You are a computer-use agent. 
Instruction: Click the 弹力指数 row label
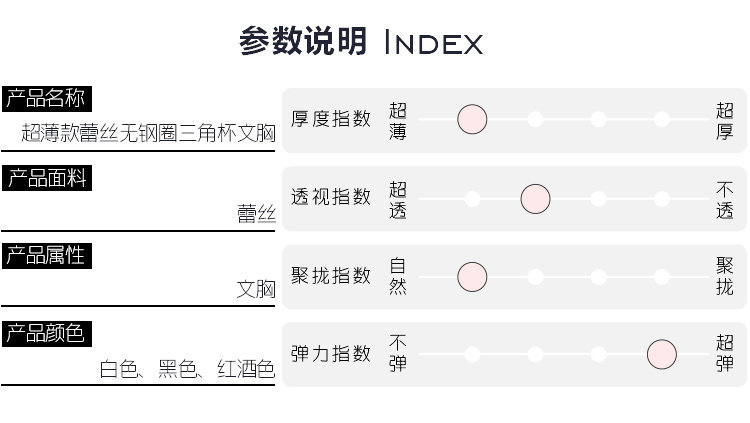pos(330,355)
